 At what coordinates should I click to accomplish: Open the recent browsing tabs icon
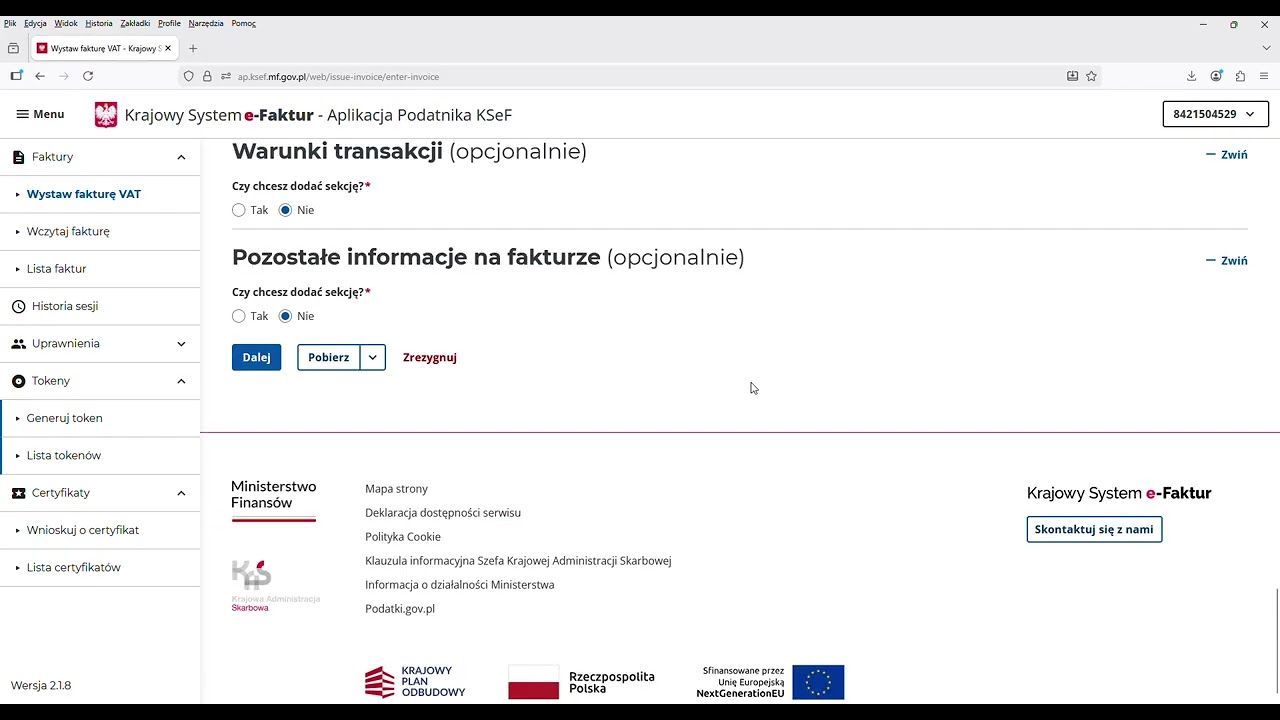coord(13,48)
